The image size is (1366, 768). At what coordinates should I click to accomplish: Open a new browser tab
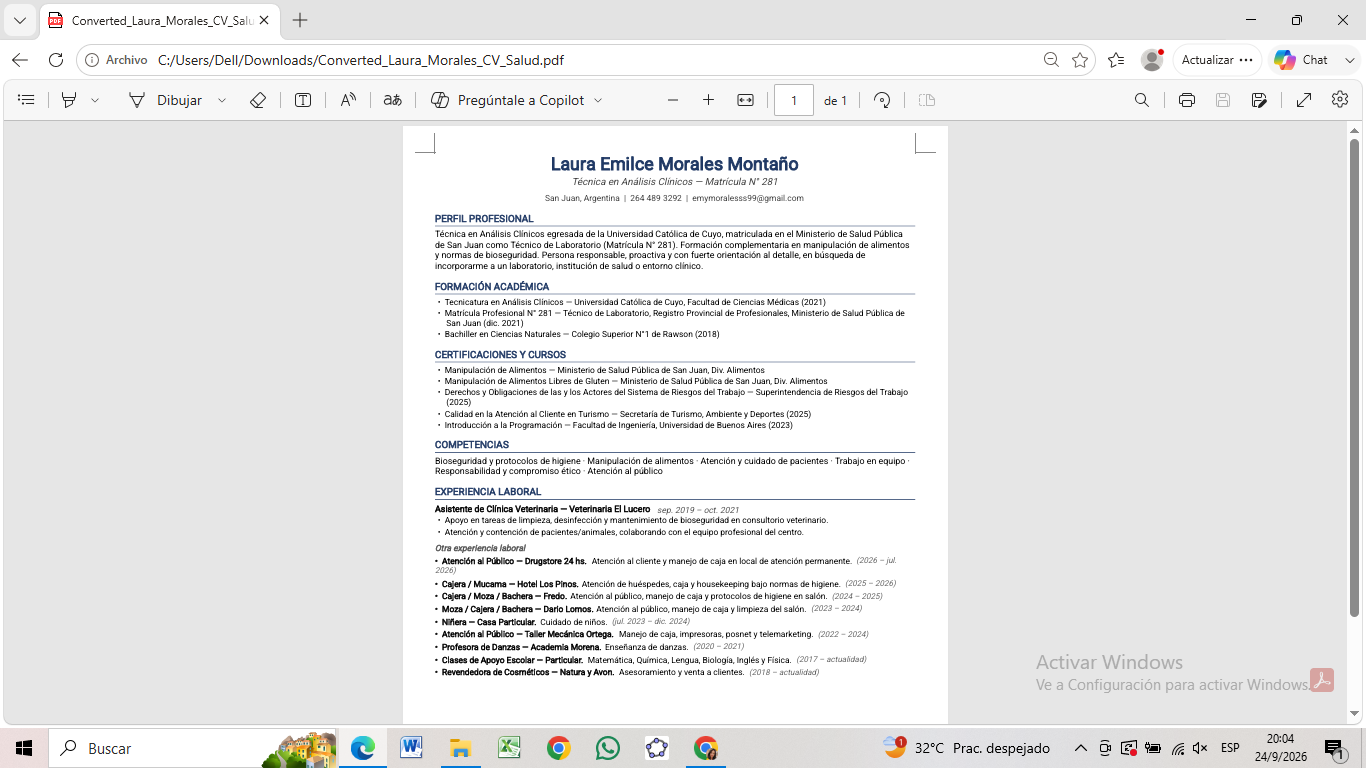coord(300,20)
